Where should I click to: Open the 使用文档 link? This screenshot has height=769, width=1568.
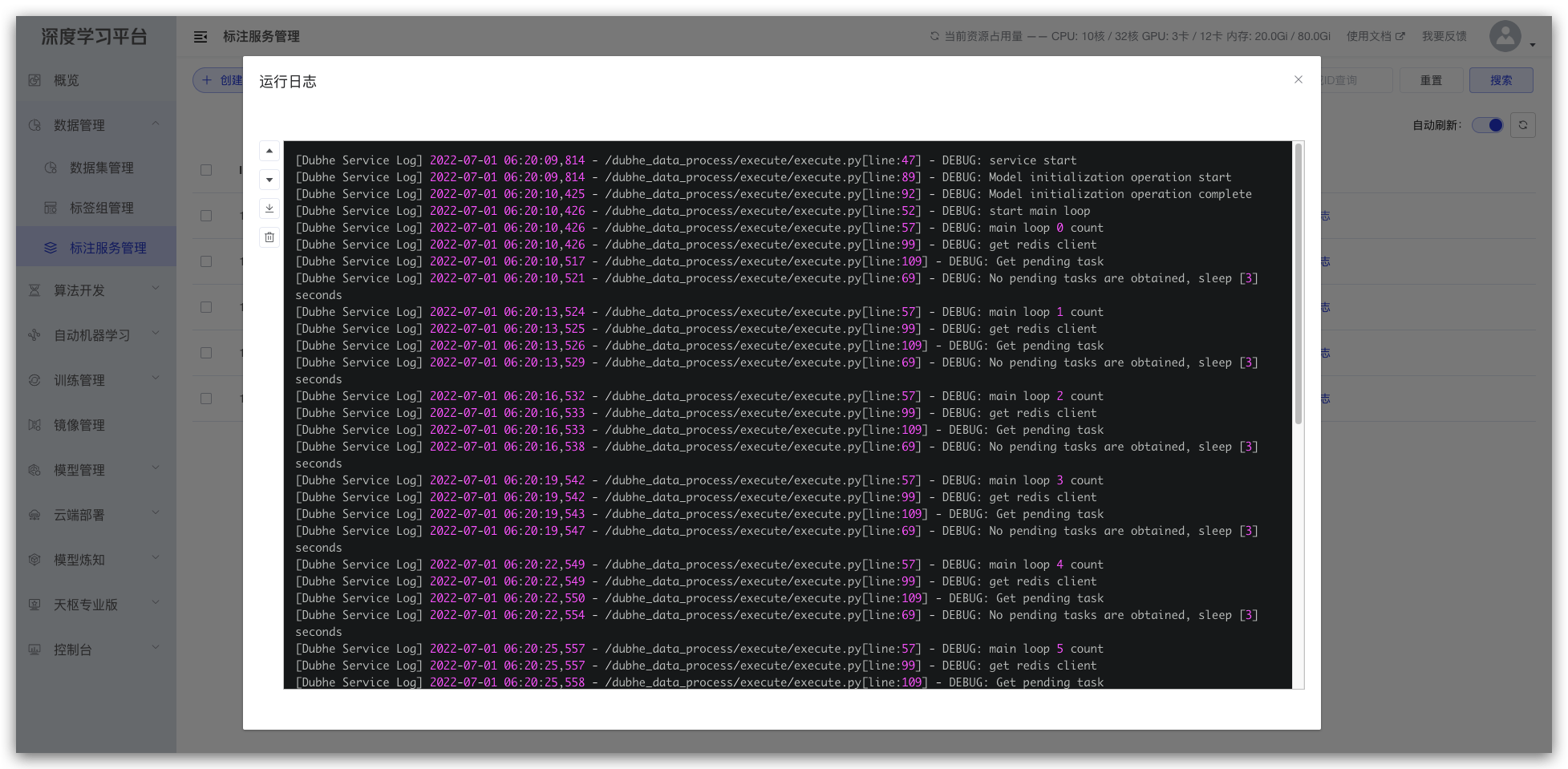click(1375, 36)
